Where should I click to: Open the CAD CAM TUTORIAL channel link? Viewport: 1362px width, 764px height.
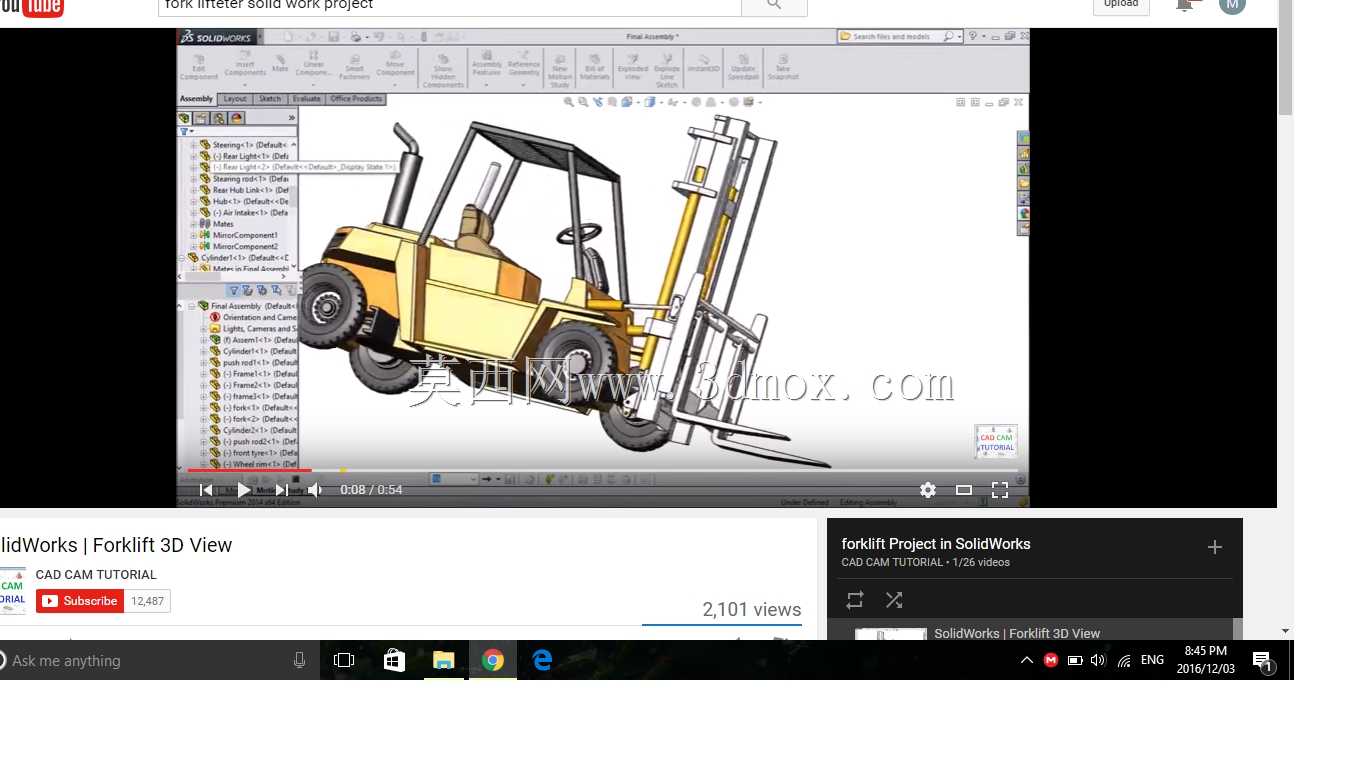[96, 575]
